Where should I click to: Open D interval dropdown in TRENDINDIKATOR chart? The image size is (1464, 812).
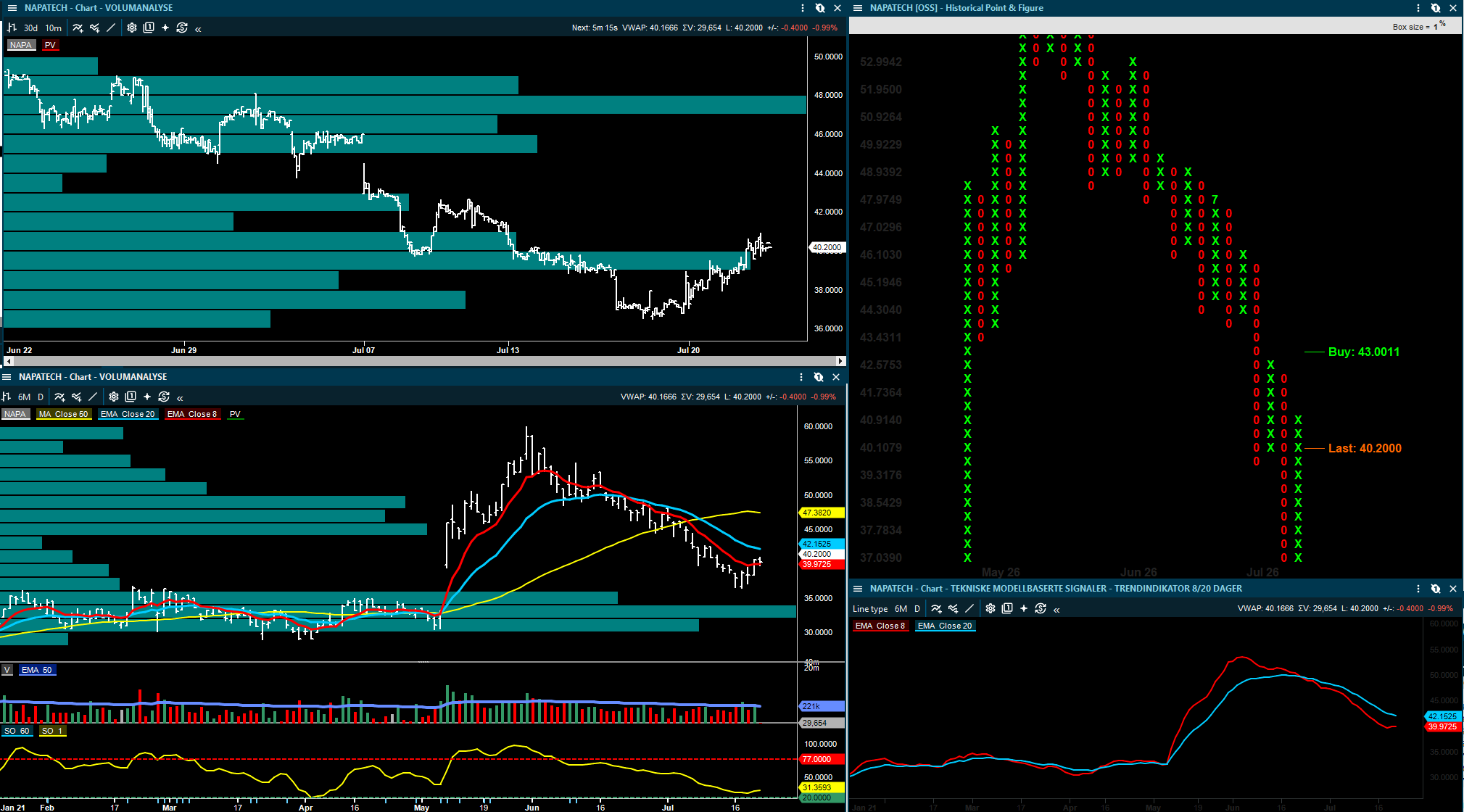(x=917, y=609)
